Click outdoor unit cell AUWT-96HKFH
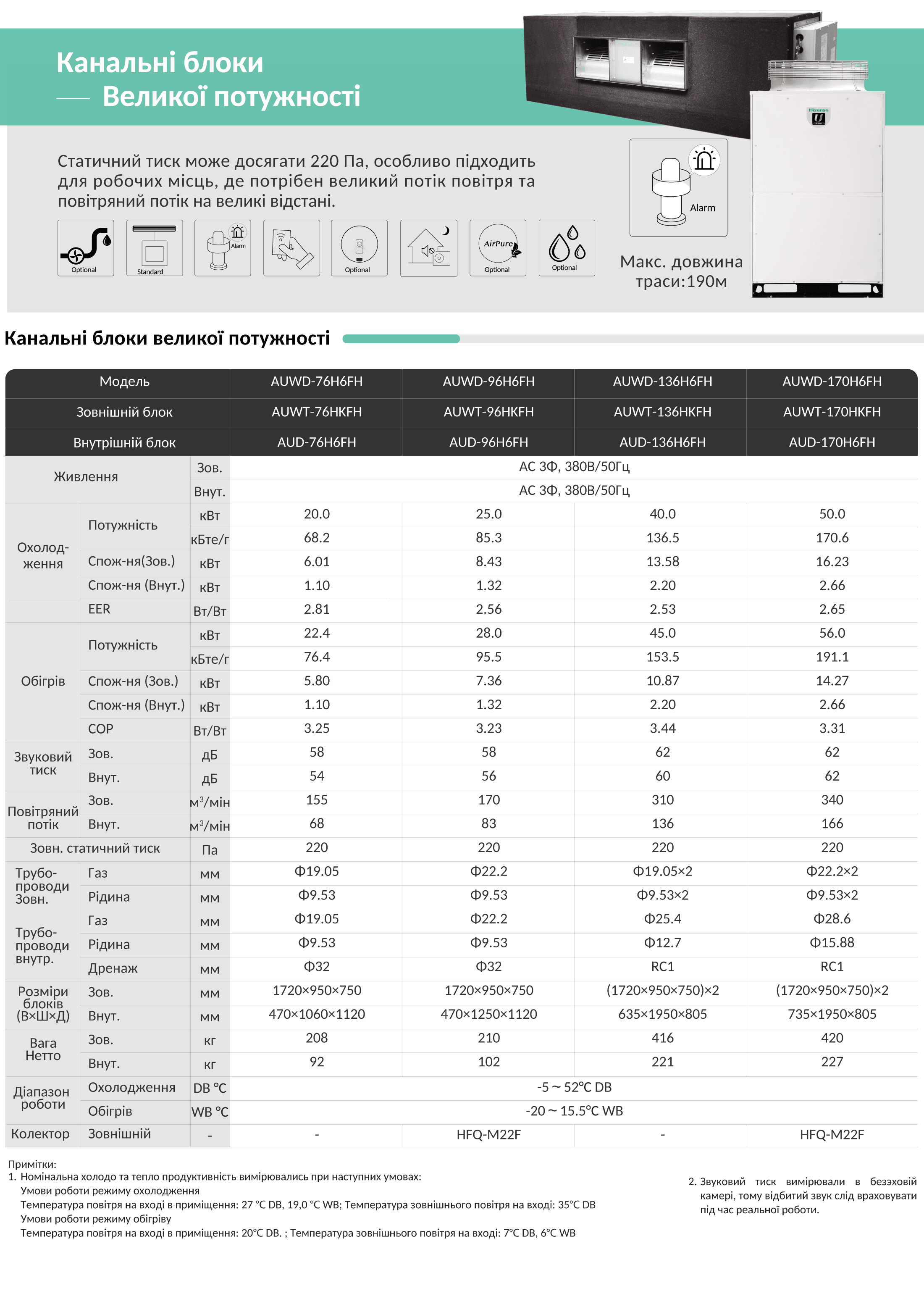This screenshot has height=1299, width=924. pos(489,412)
